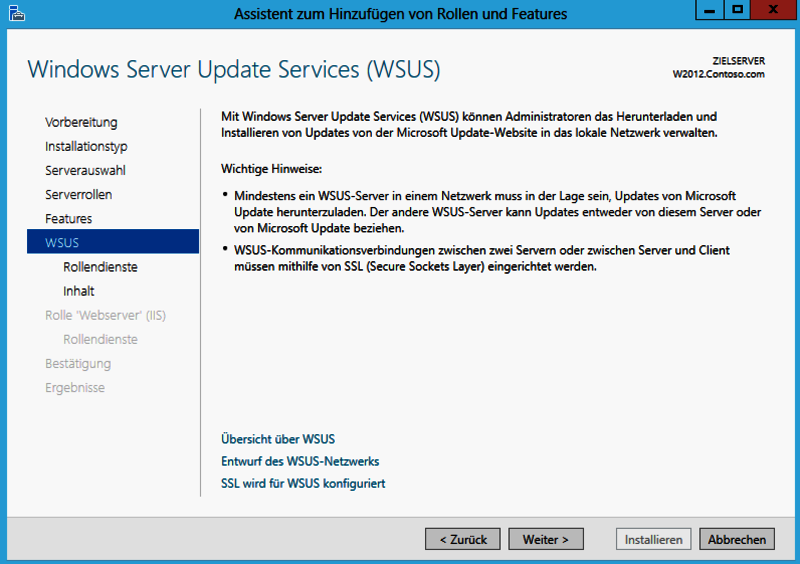Image resolution: width=800 pixels, height=564 pixels.
Task: Maximize the wizard window
Action: 737,10
